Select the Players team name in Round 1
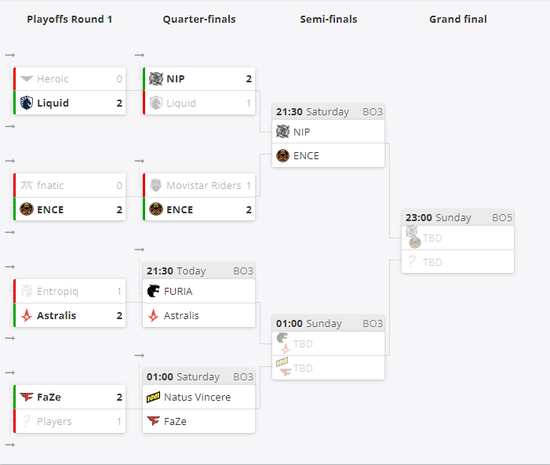This screenshot has height=465, width=550. (54, 421)
